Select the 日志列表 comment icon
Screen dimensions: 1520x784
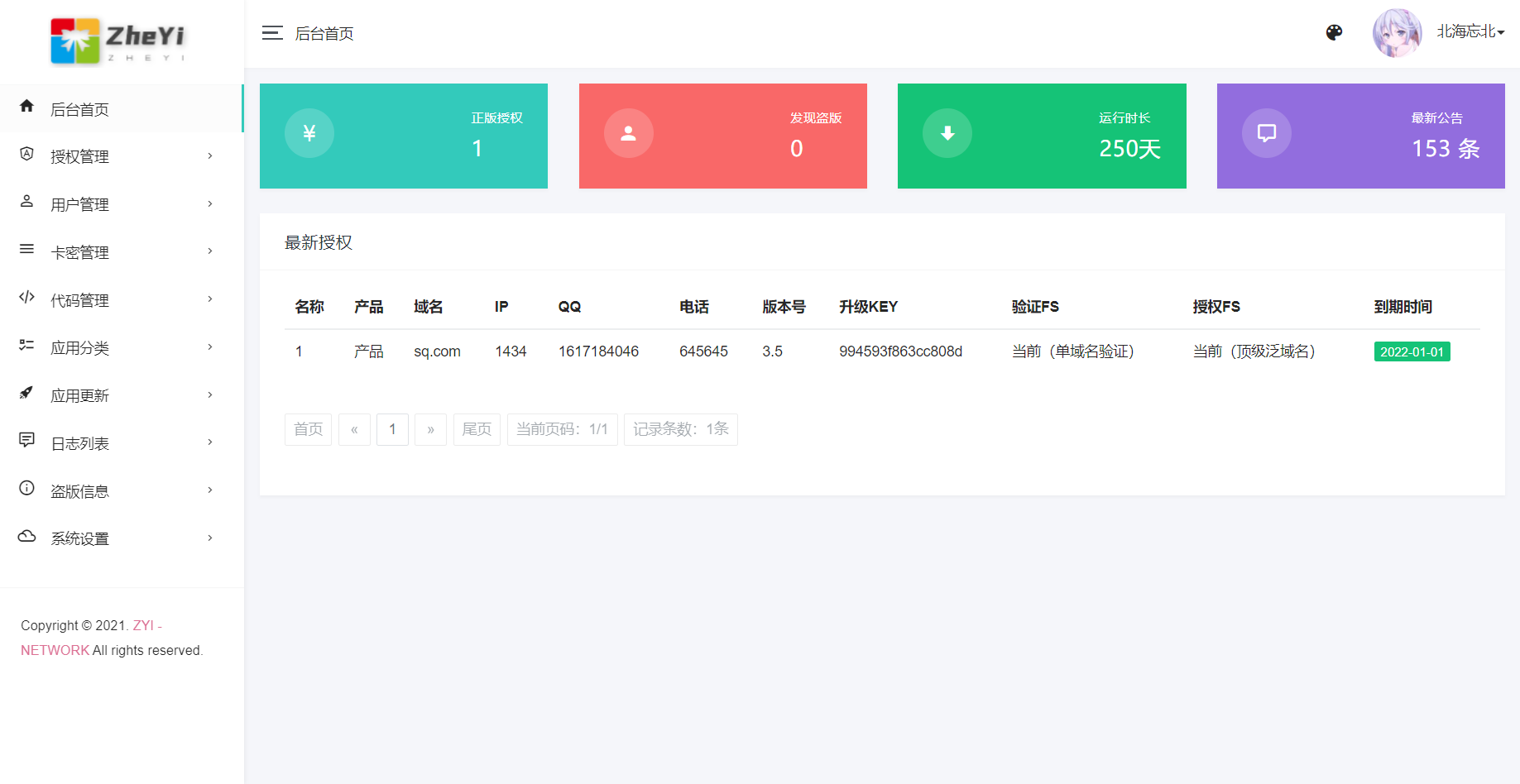point(26,442)
